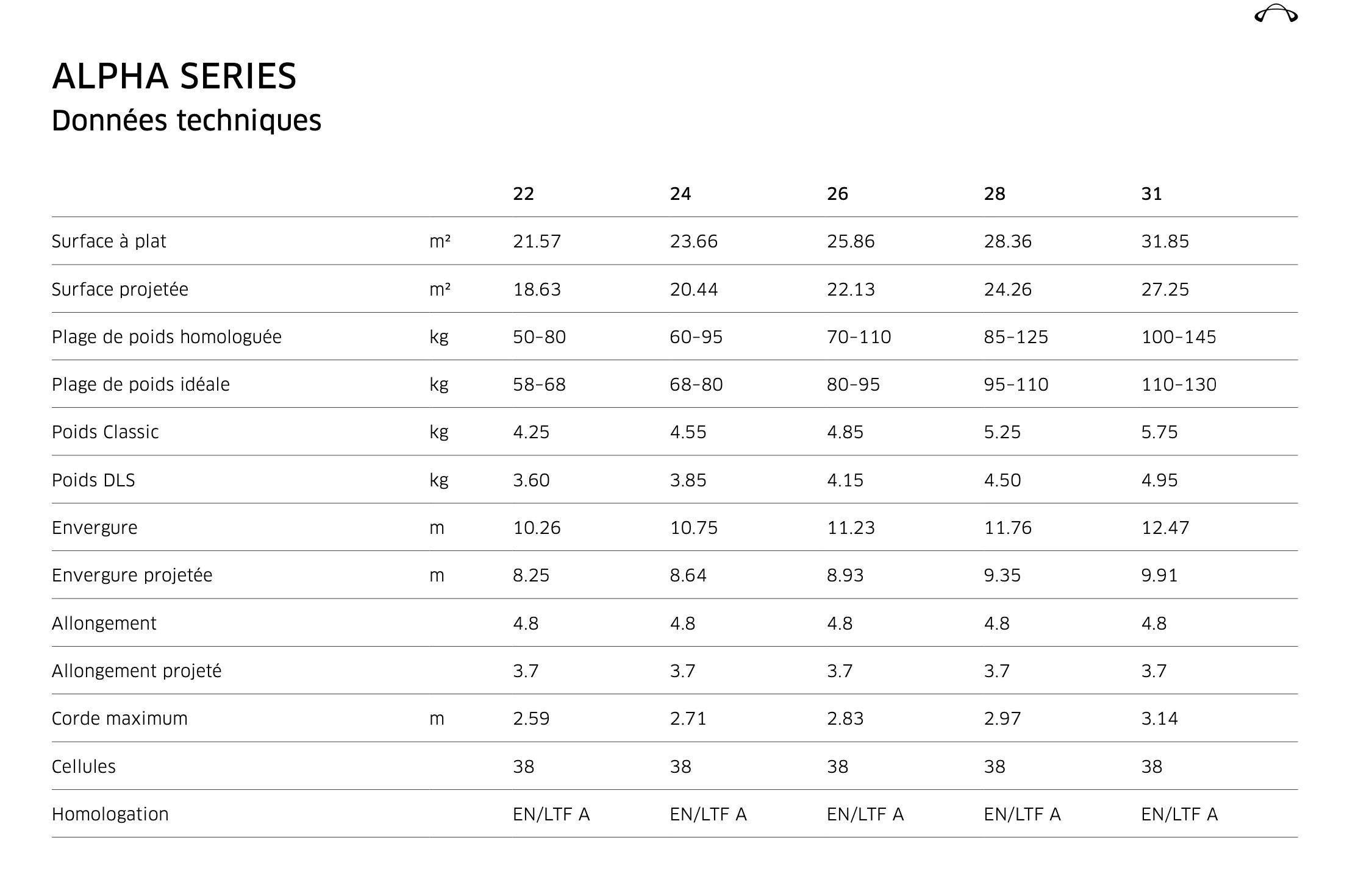1372x885 pixels.
Task: Click the Données techniques subtitle
Action: click(x=187, y=121)
